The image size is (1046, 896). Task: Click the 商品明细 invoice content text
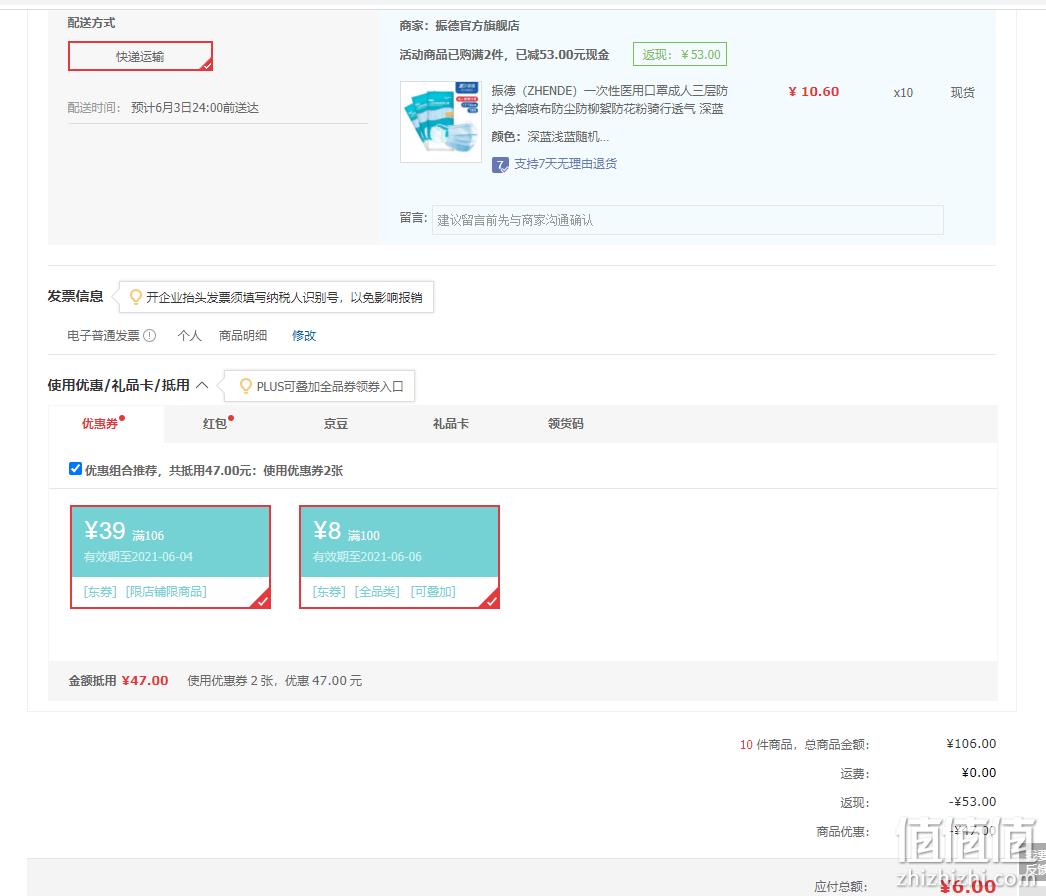tap(243, 336)
